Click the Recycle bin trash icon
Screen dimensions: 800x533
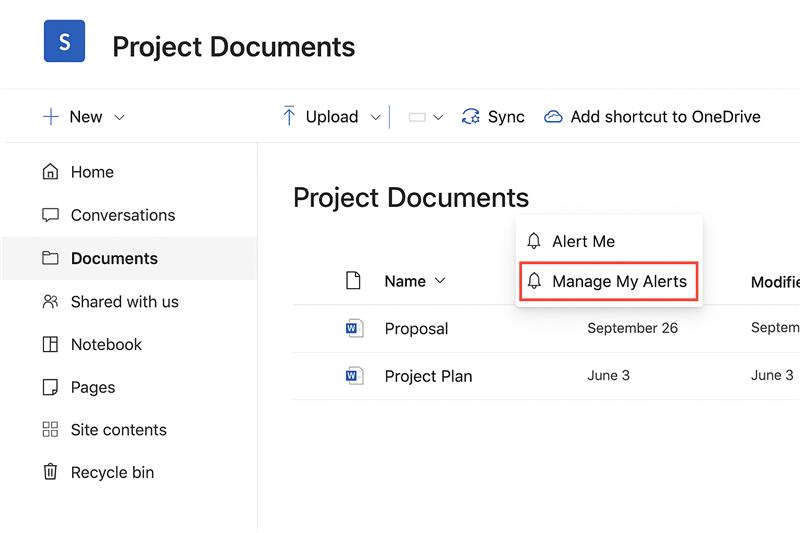pos(50,472)
